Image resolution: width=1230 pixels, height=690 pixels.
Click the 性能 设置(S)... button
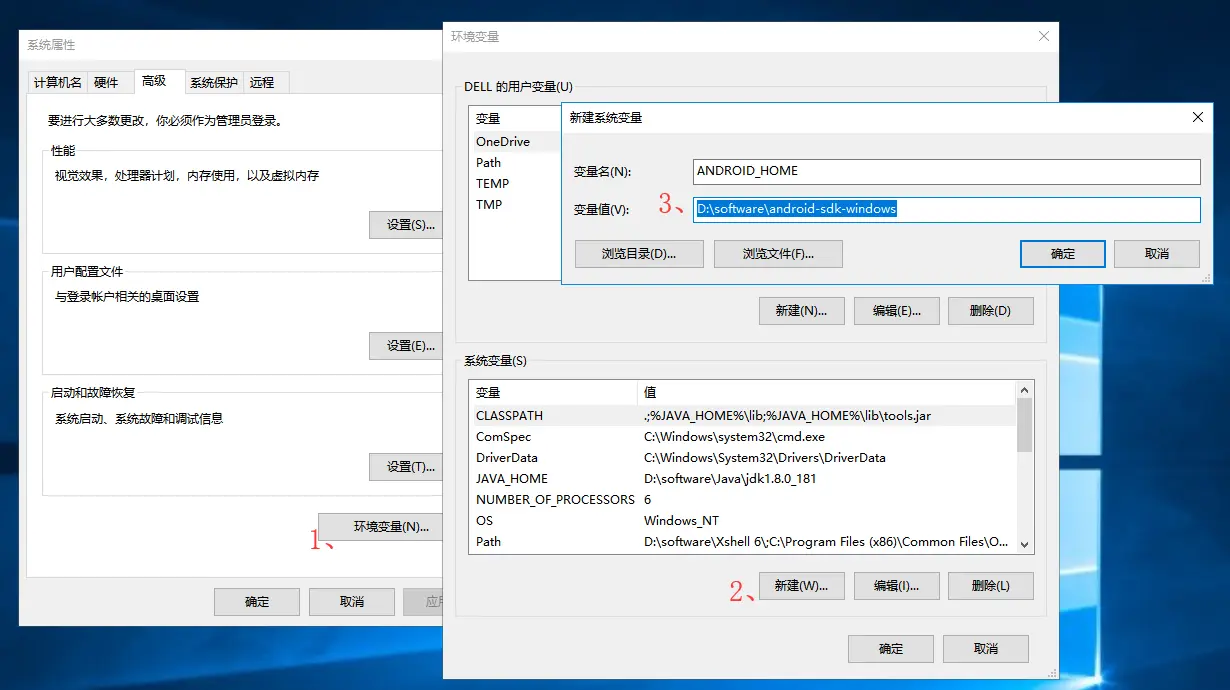tap(406, 225)
